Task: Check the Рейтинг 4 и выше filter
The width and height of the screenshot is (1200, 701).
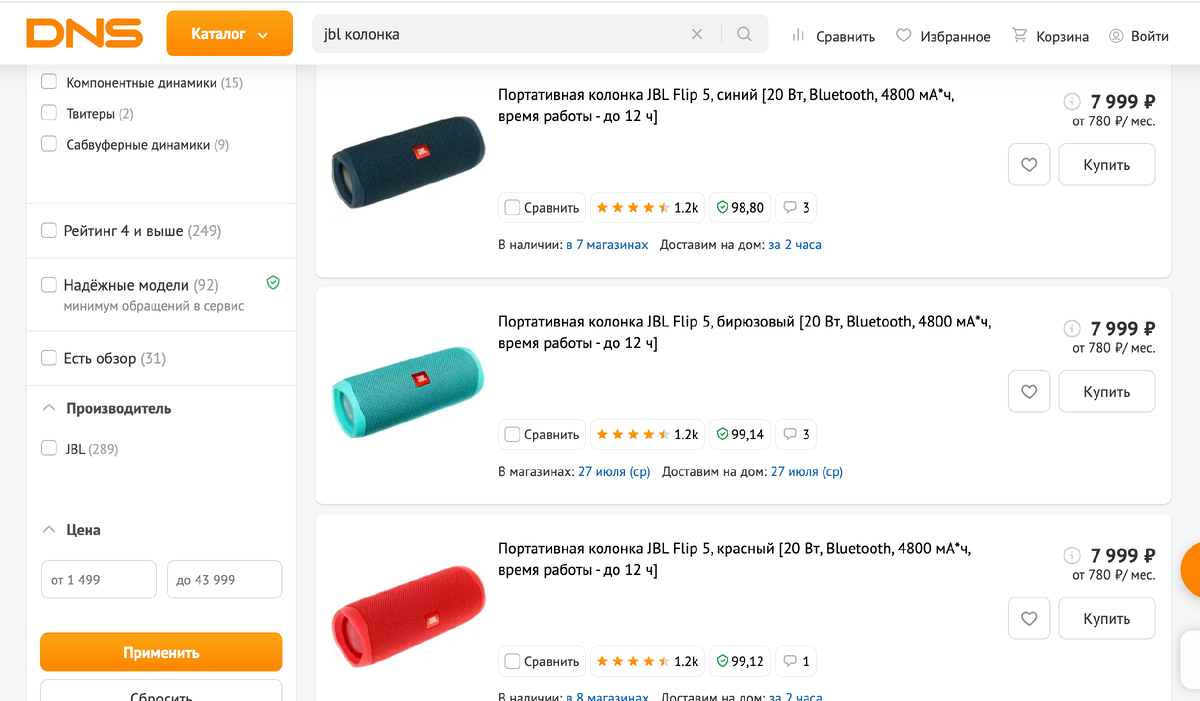Action: (x=48, y=230)
